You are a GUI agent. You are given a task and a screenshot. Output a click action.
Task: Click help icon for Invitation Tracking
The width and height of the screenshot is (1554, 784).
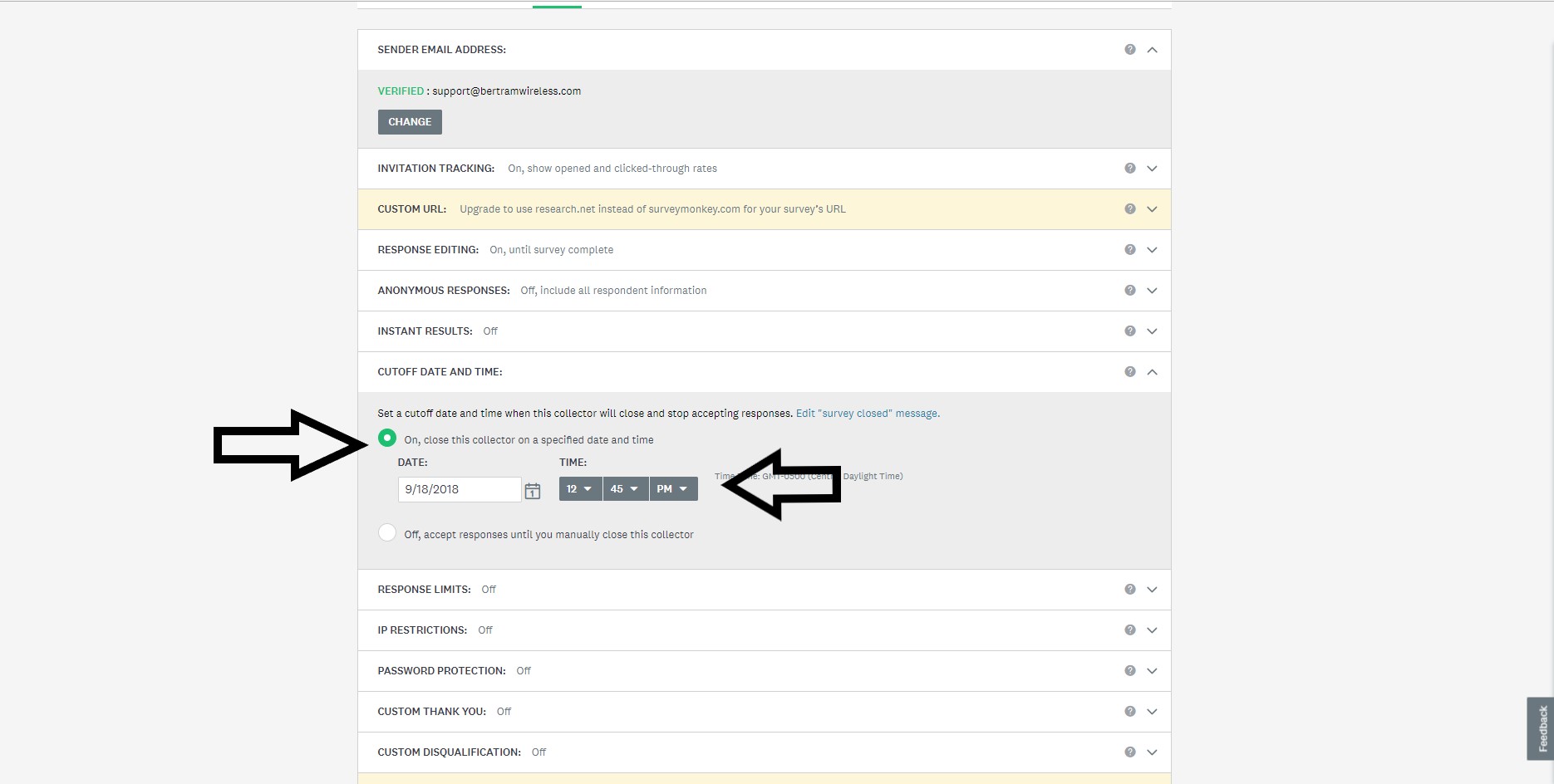pos(1129,169)
